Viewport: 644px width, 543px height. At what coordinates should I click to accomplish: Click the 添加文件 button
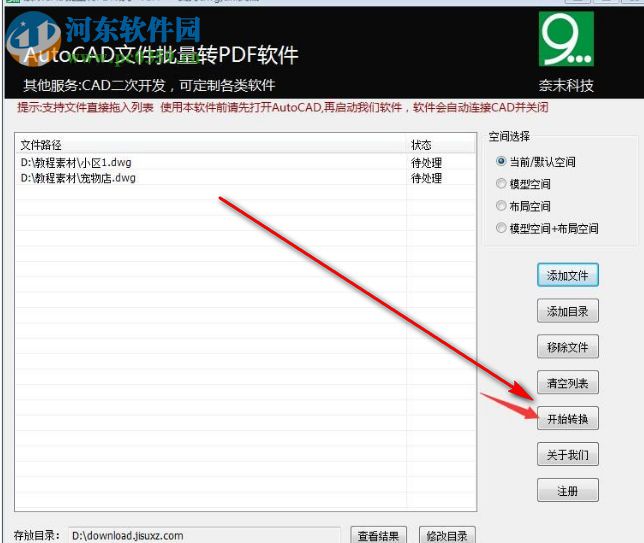(568, 275)
